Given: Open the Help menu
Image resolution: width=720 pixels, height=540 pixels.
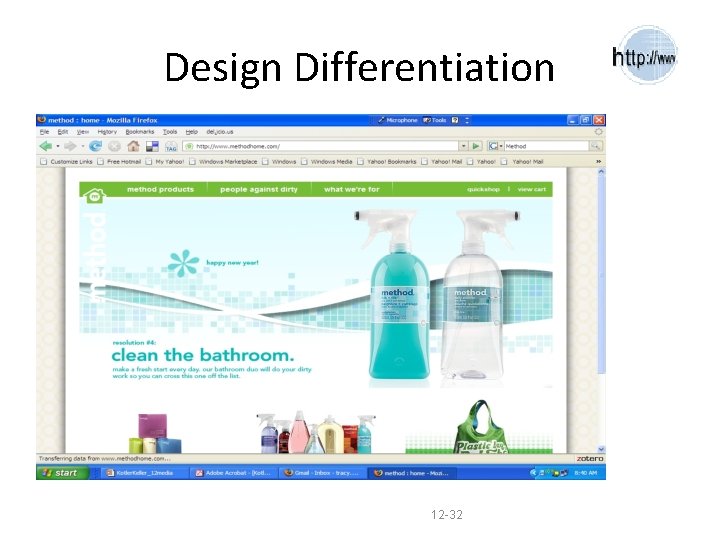Looking at the screenshot, I should pyautogui.click(x=191, y=132).
